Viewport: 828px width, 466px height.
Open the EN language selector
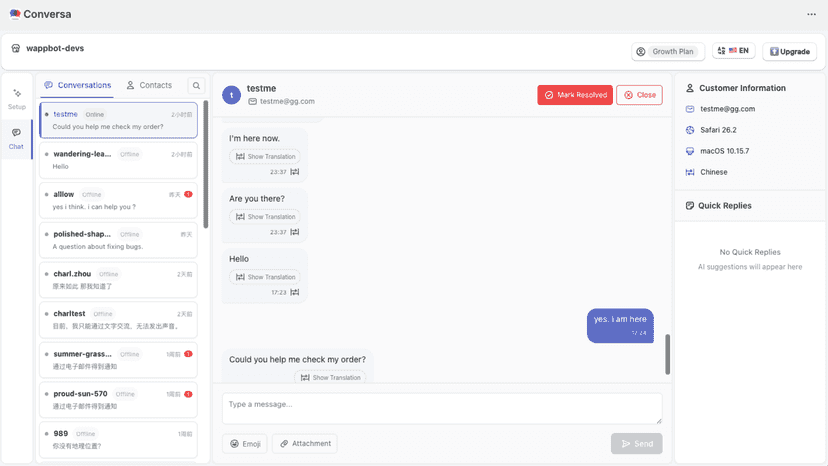[x=733, y=51]
